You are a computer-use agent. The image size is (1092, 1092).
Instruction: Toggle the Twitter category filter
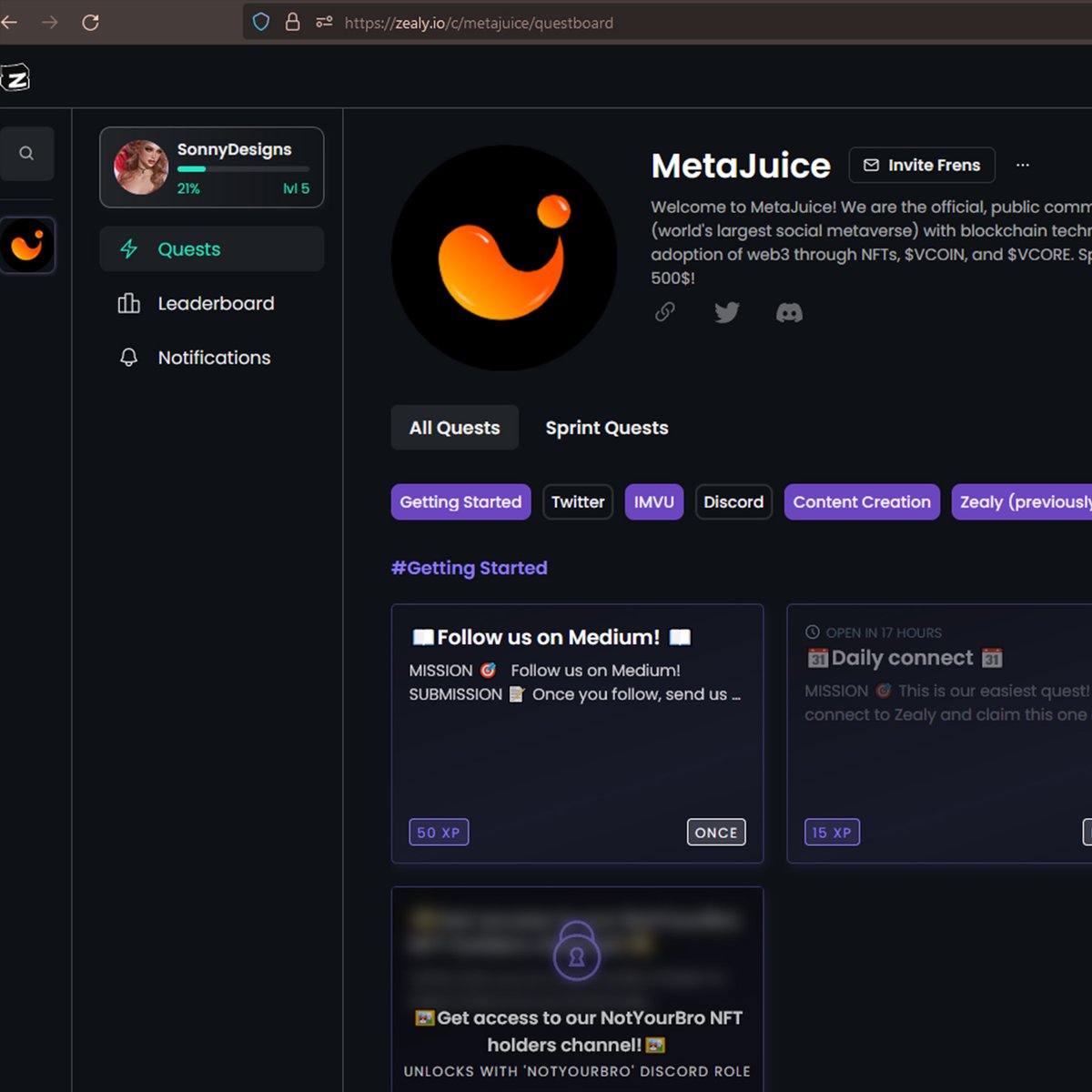tap(578, 502)
